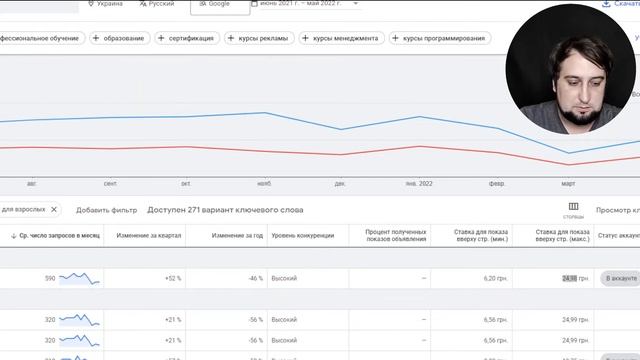The height and width of the screenshot is (360, 640).
Task: Click the webcam video overlay circle
Action: (x=570, y=69)
